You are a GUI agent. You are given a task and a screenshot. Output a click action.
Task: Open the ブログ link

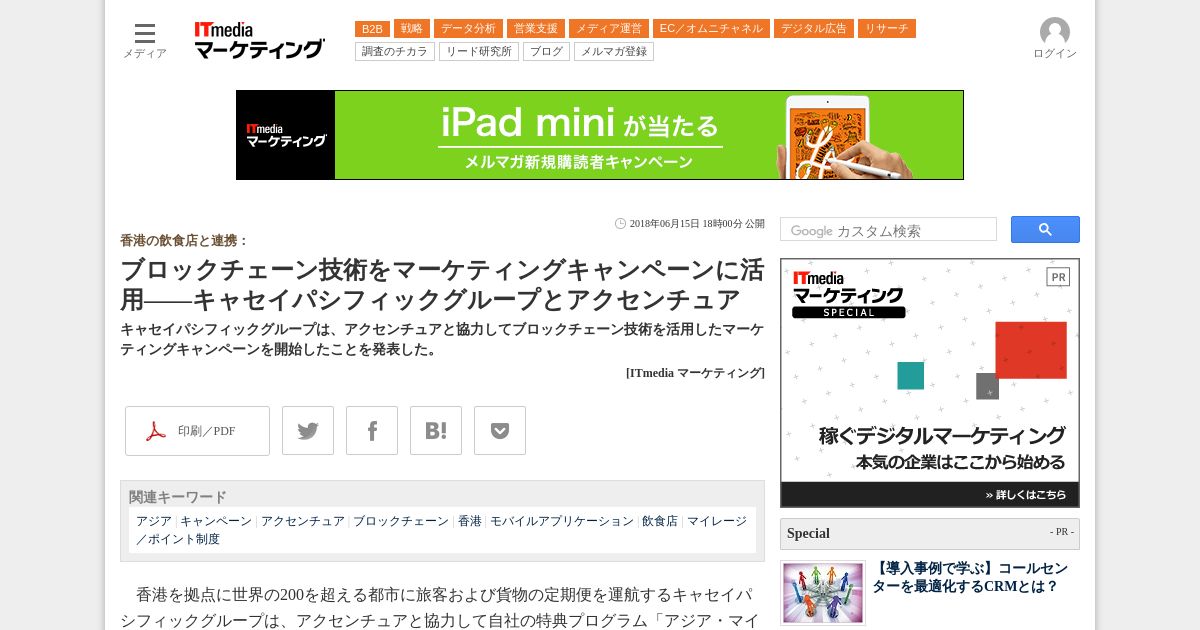[546, 51]
